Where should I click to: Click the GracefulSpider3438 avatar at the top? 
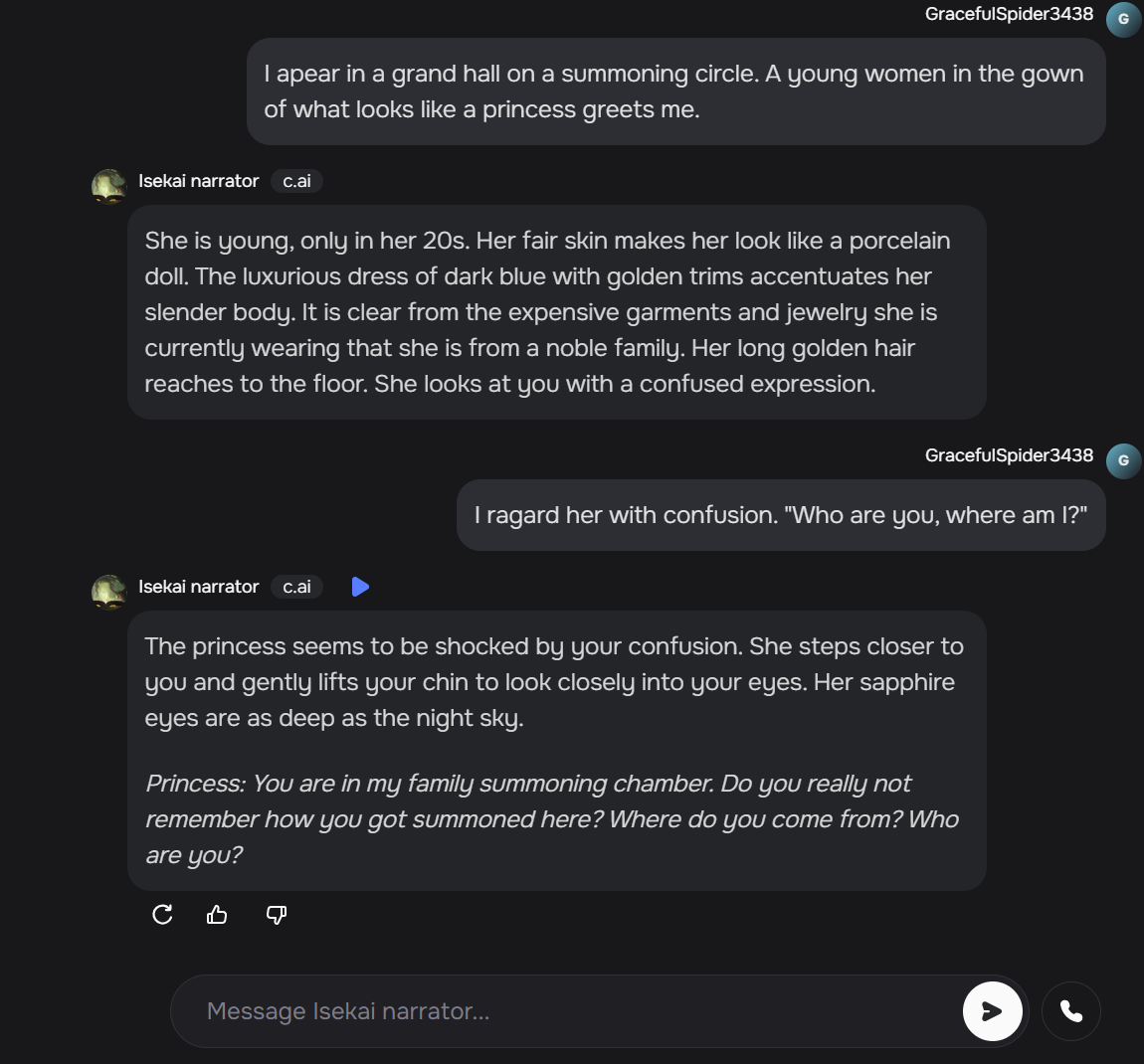tap(1123, 17)
